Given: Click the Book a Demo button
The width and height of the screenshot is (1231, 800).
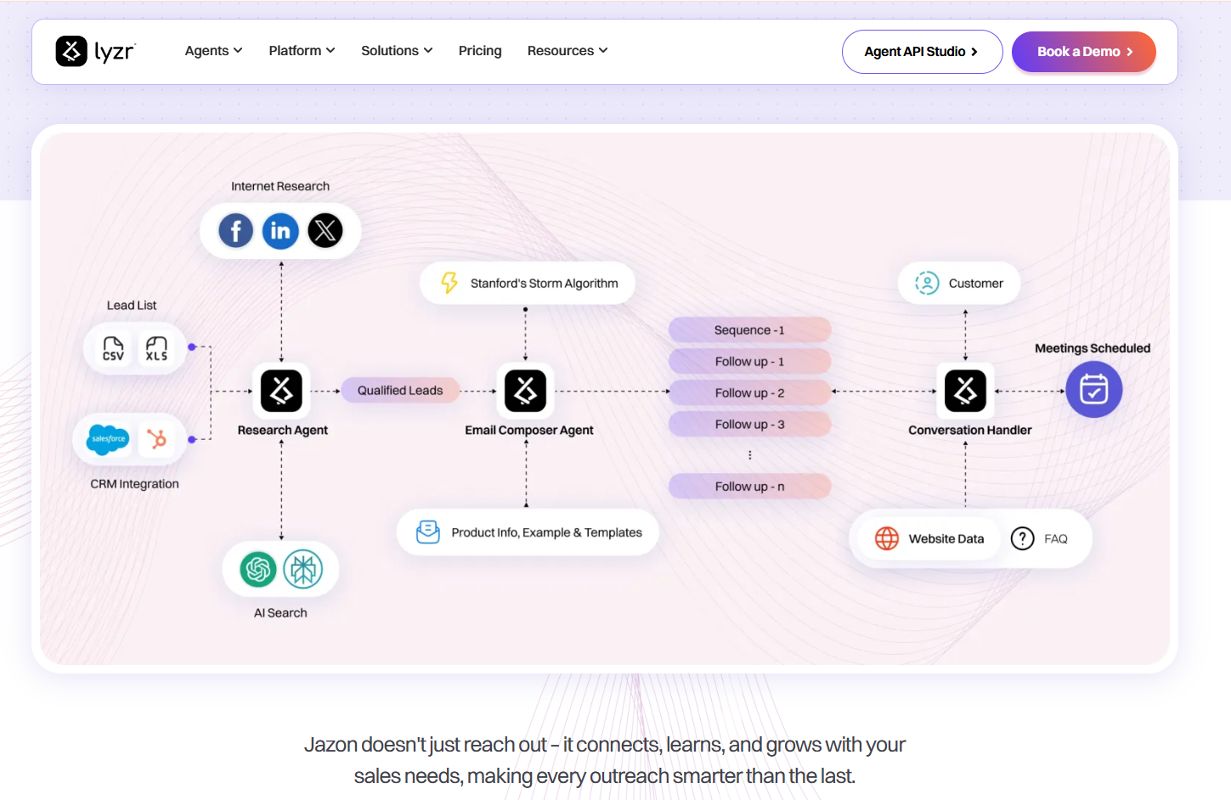Looking at the screenshot, I should tap(1084, 51).
